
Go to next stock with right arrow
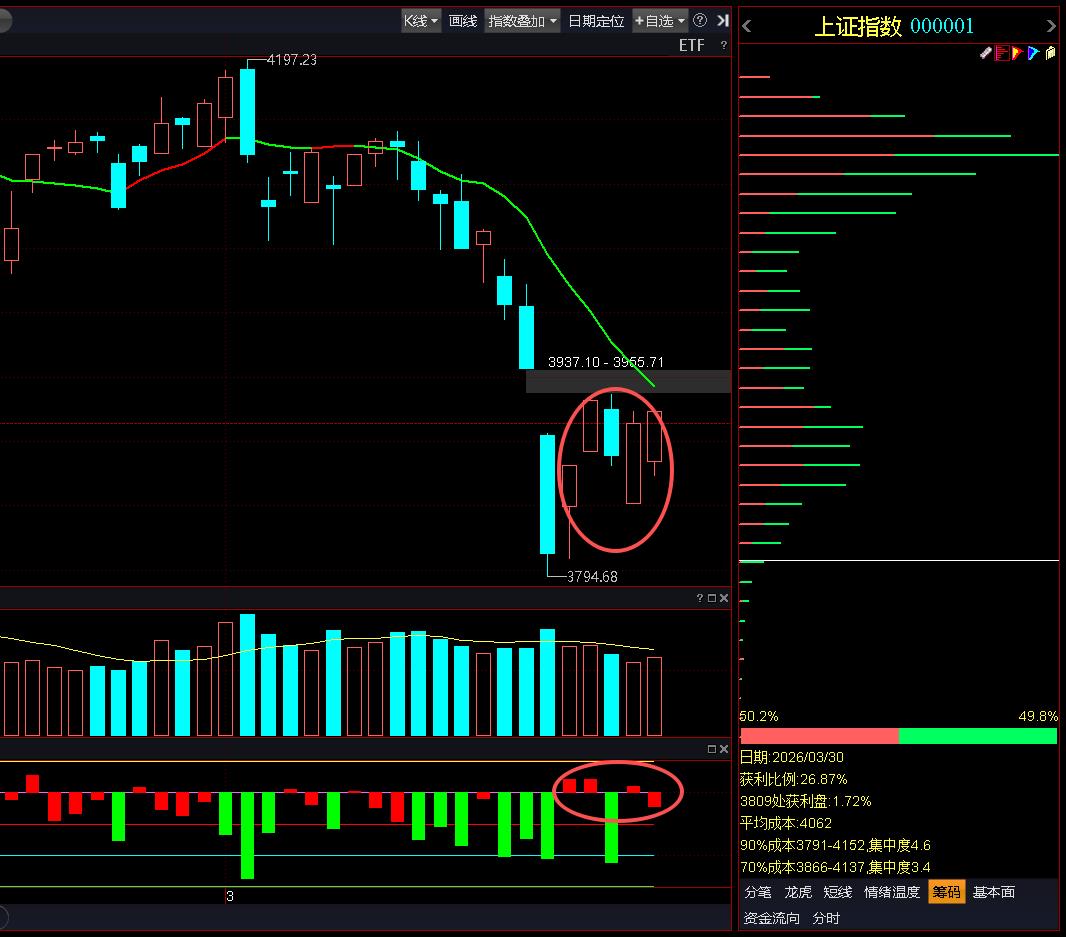pos(1050,27)
